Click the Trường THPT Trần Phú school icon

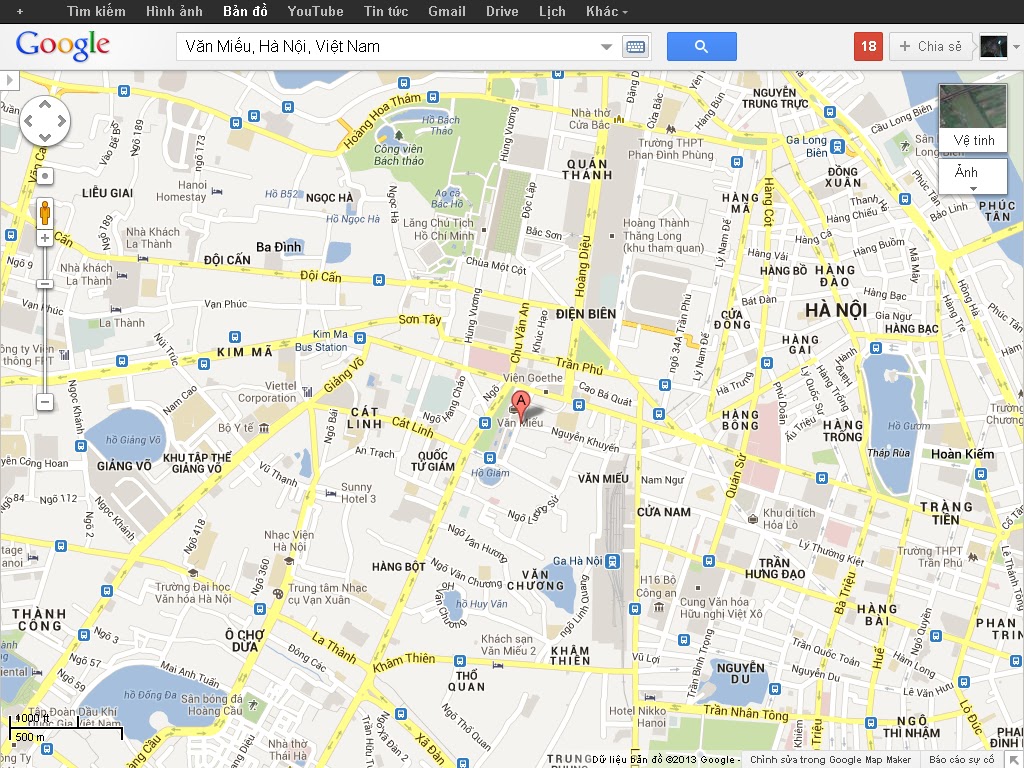tap(973, 557)
